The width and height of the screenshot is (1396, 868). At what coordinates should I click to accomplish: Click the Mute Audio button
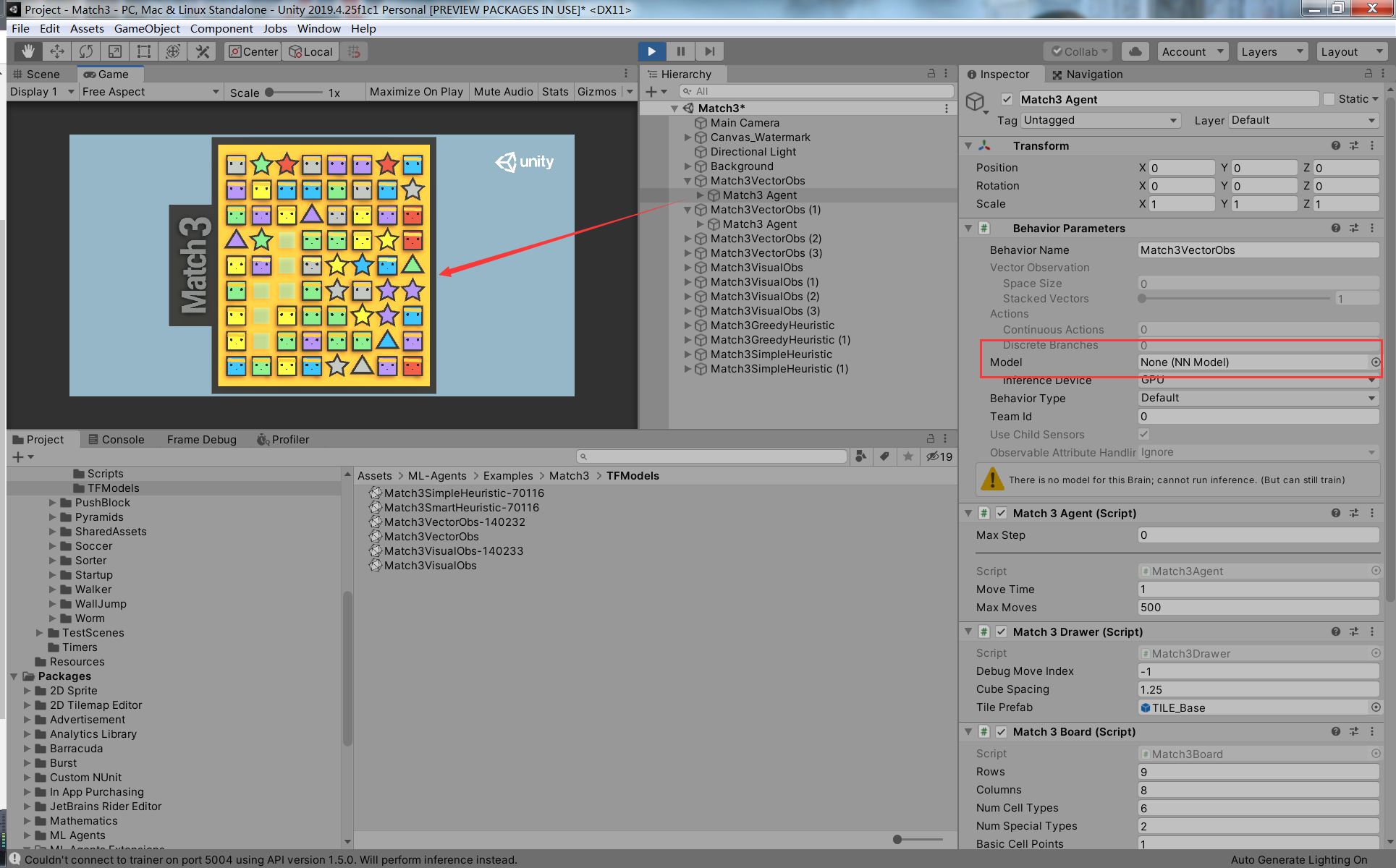click(503, 91)
